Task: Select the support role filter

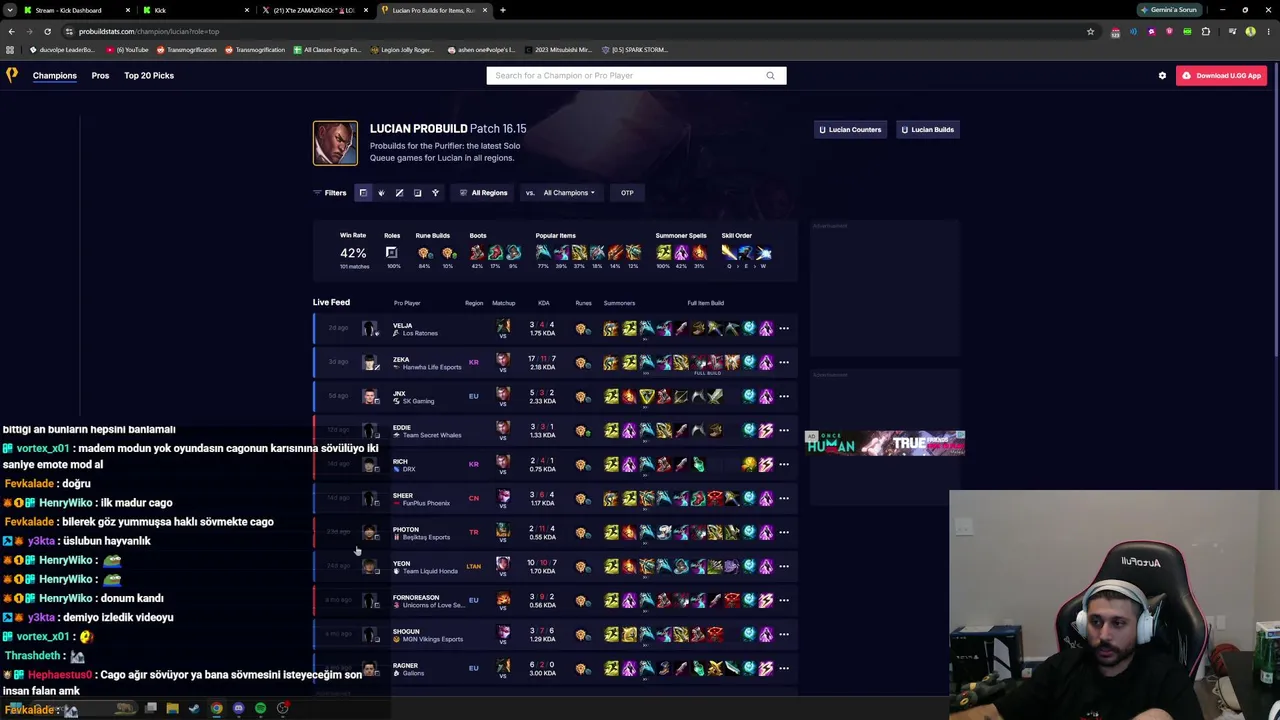Action: 435,193
